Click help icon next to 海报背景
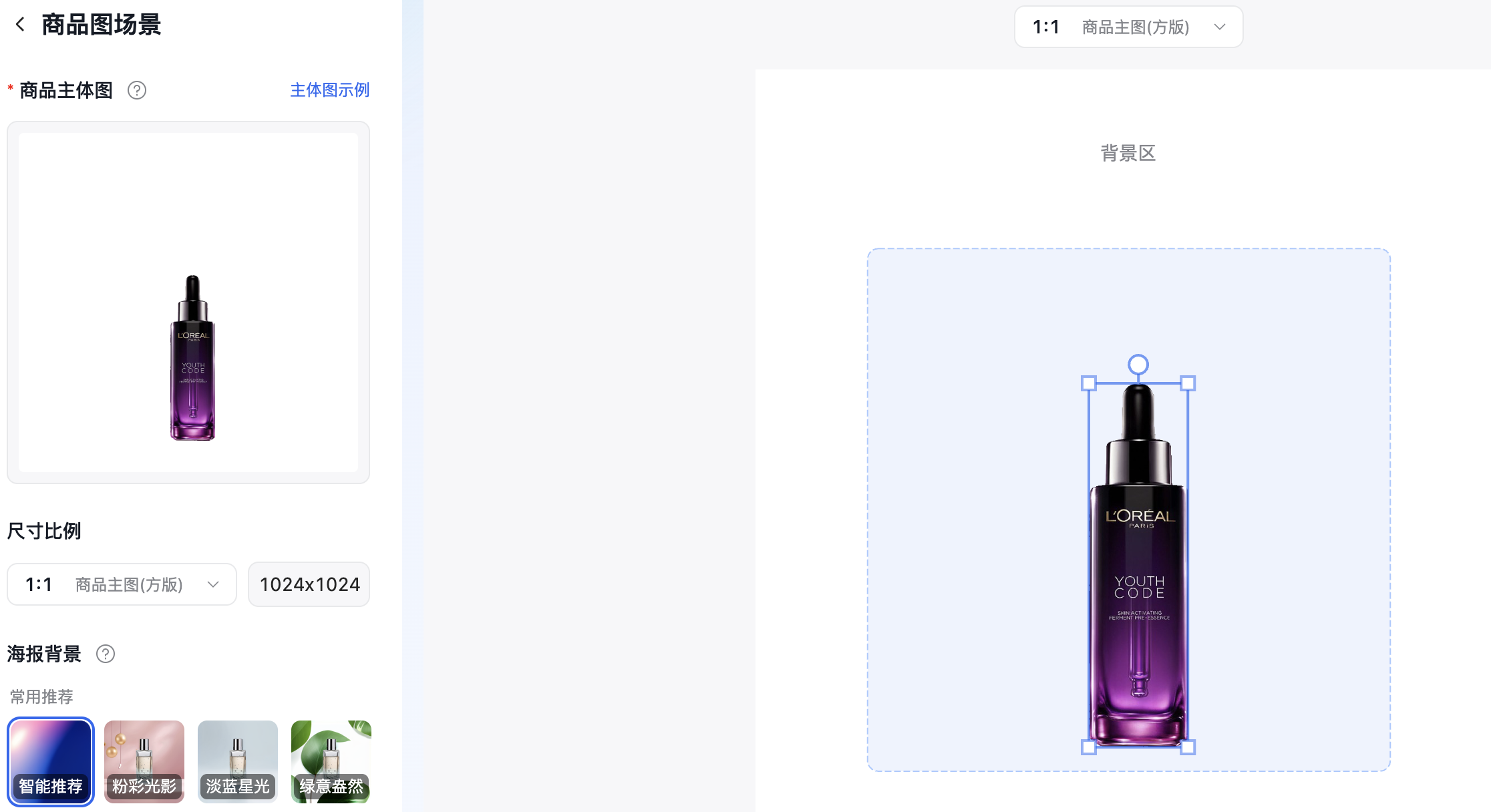This screenshot has height=812, width=1491. (106, 654)
